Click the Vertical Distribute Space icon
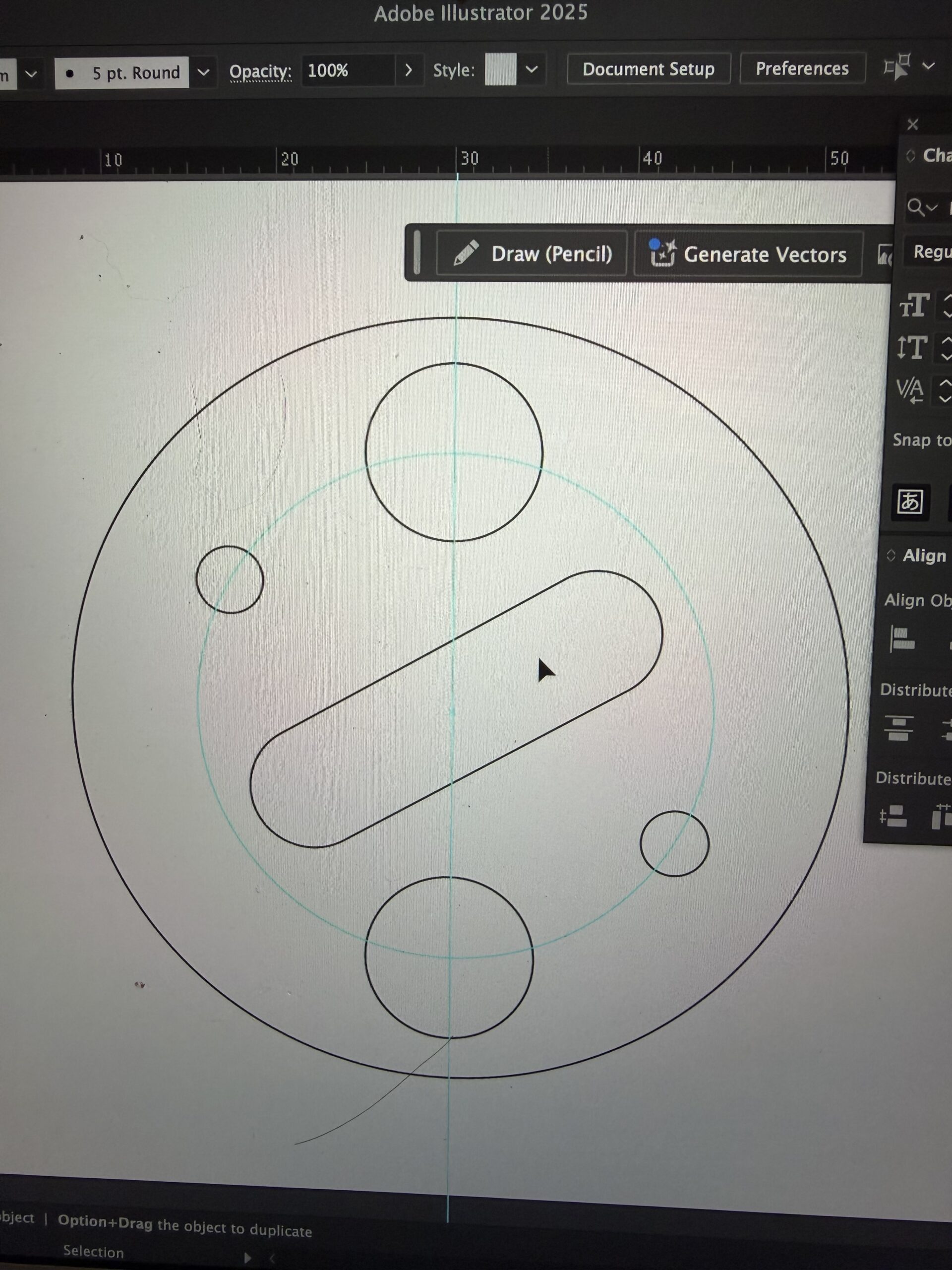952x1270 pixels. coord(893,816)
